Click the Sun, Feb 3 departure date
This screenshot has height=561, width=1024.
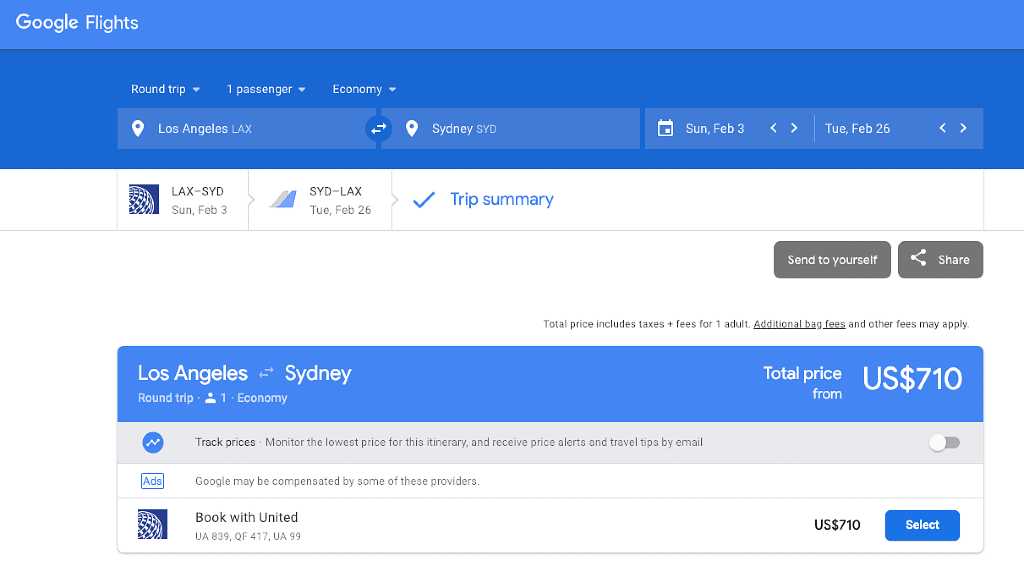pyautogui.click(x=714, y=129)
